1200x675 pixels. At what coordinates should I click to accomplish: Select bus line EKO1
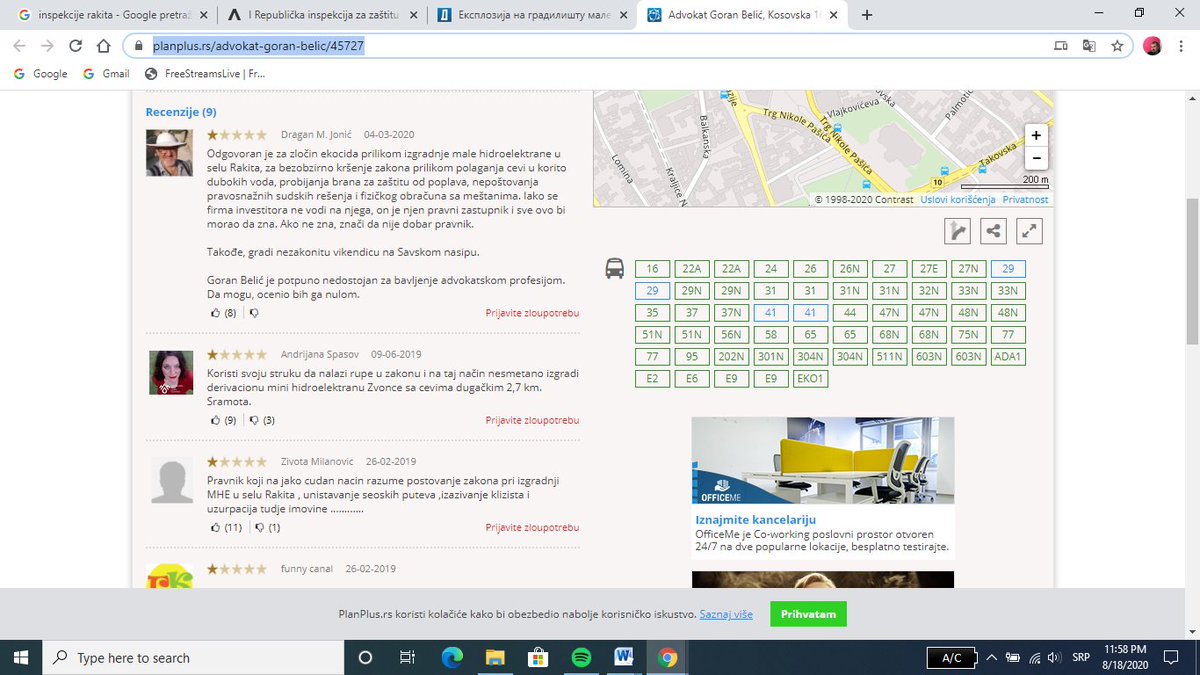coord(810,379)
